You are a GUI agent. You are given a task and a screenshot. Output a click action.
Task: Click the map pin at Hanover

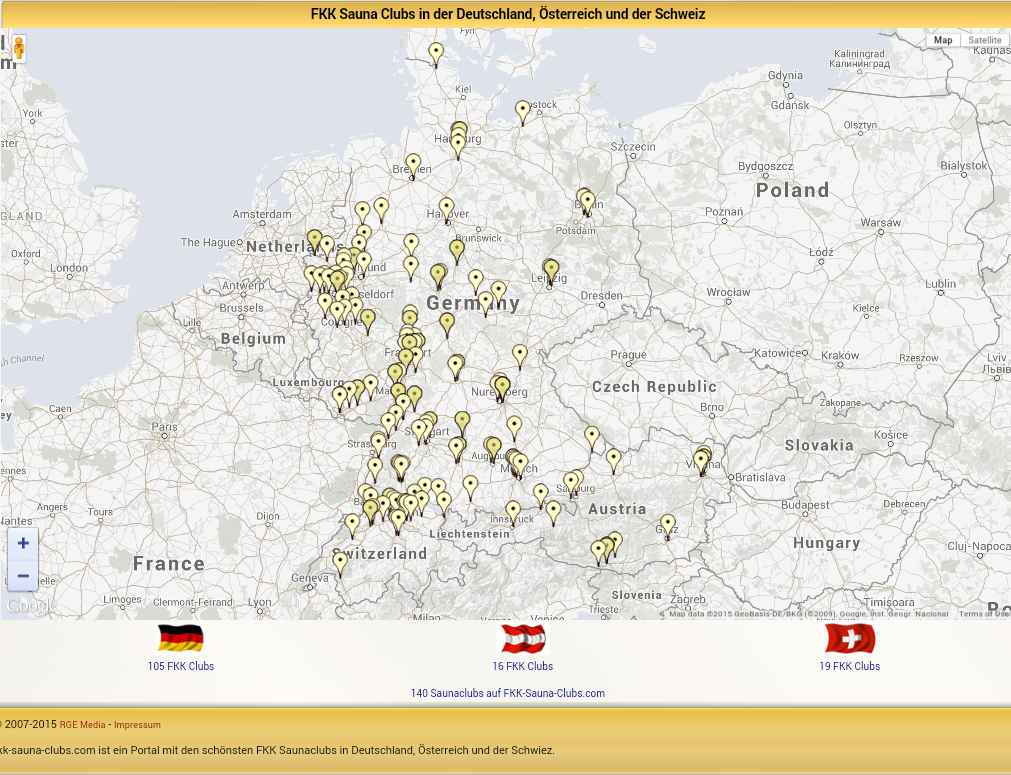click(x=447, y=208)
